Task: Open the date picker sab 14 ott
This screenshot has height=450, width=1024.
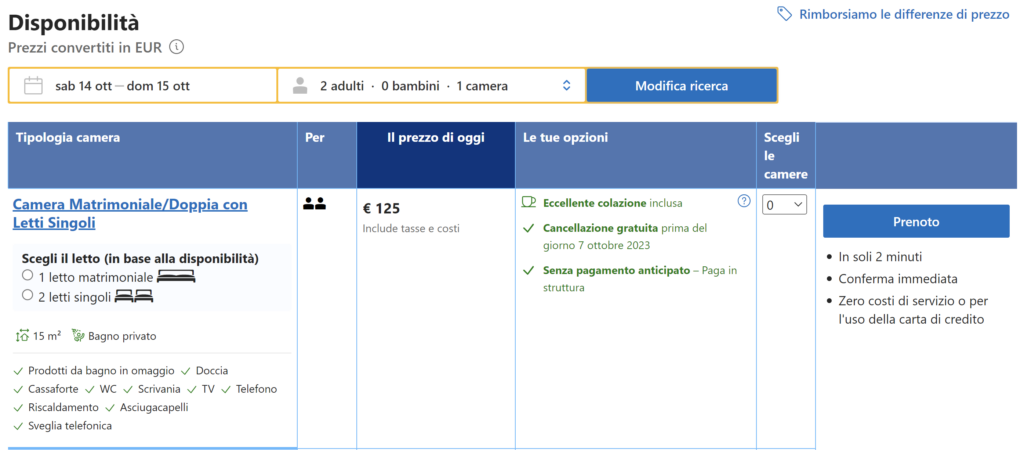Action: [x=122, y=86]
